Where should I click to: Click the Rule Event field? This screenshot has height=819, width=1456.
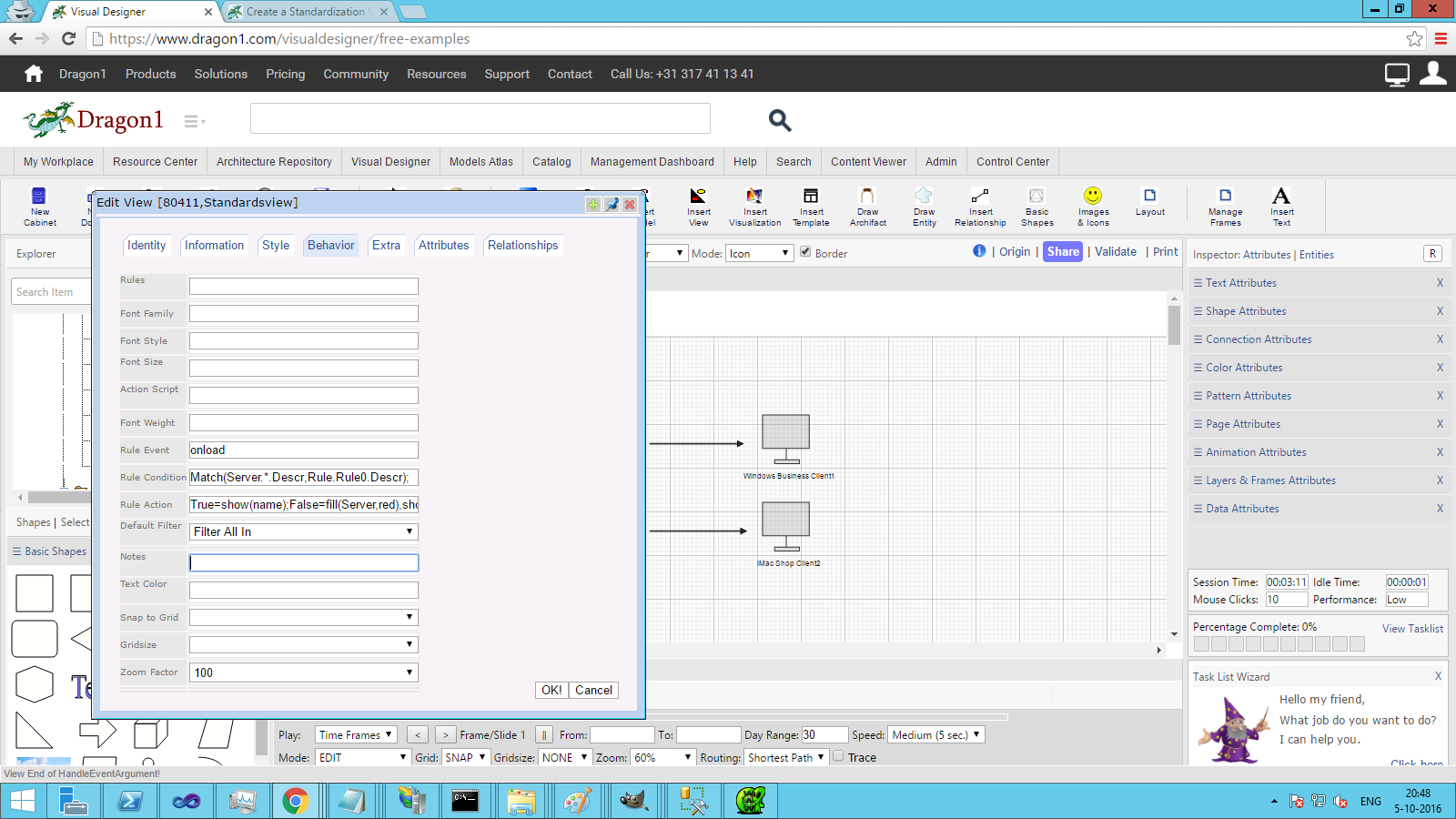[x=304, y=450]
